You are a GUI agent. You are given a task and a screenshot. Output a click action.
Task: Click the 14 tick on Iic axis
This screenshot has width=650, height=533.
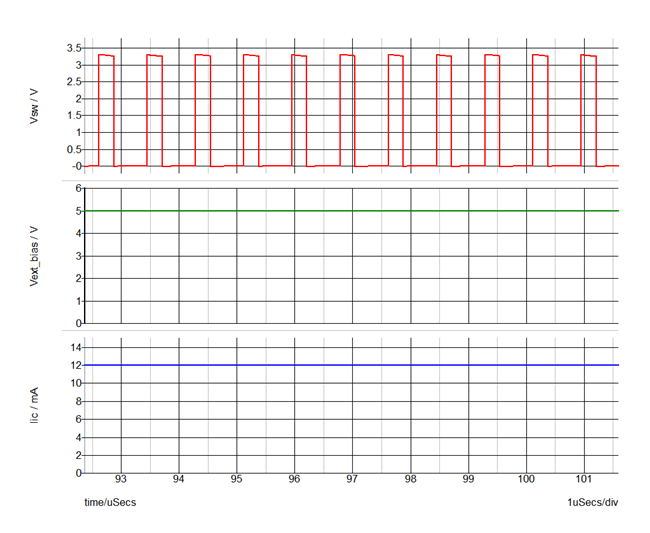76,347
